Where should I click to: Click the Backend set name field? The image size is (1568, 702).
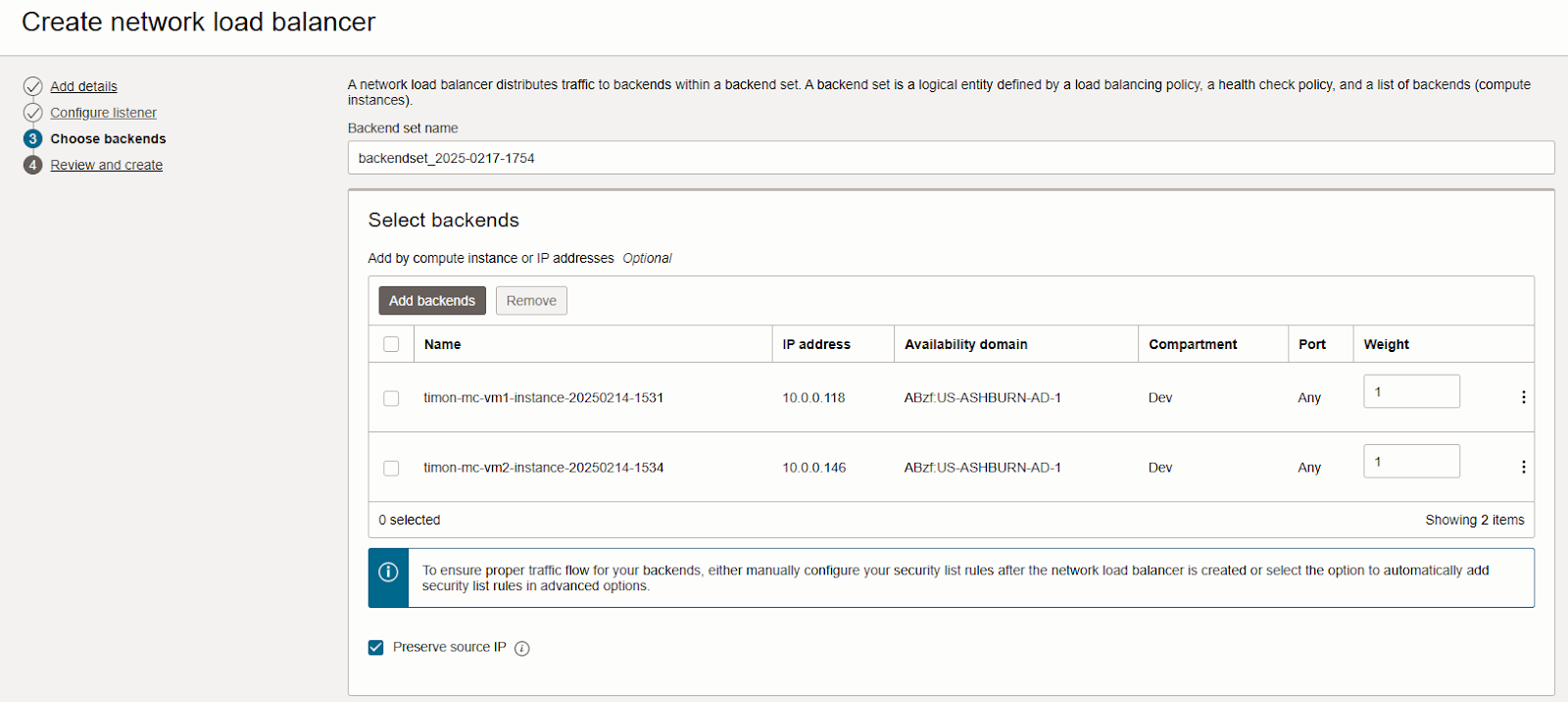951,158
